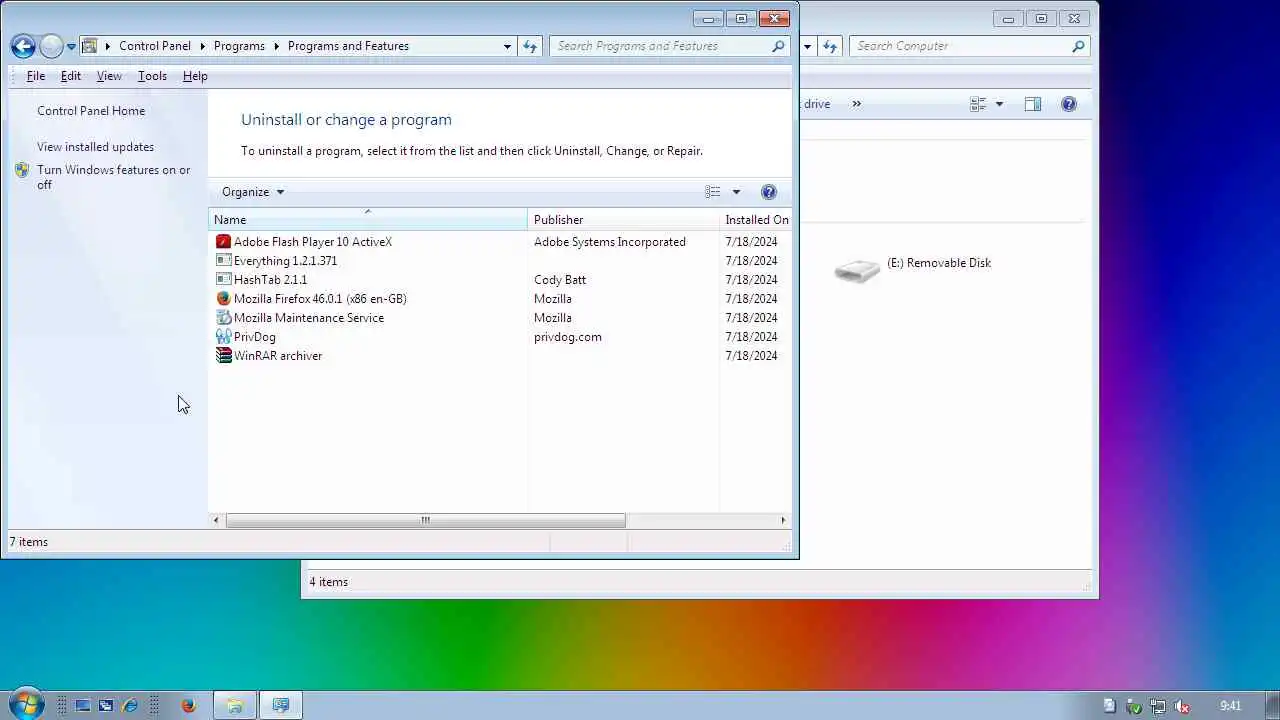Open the Organize dropdown
The width and height of the screenshot is (1280, 720).
(x=253, y=192)
